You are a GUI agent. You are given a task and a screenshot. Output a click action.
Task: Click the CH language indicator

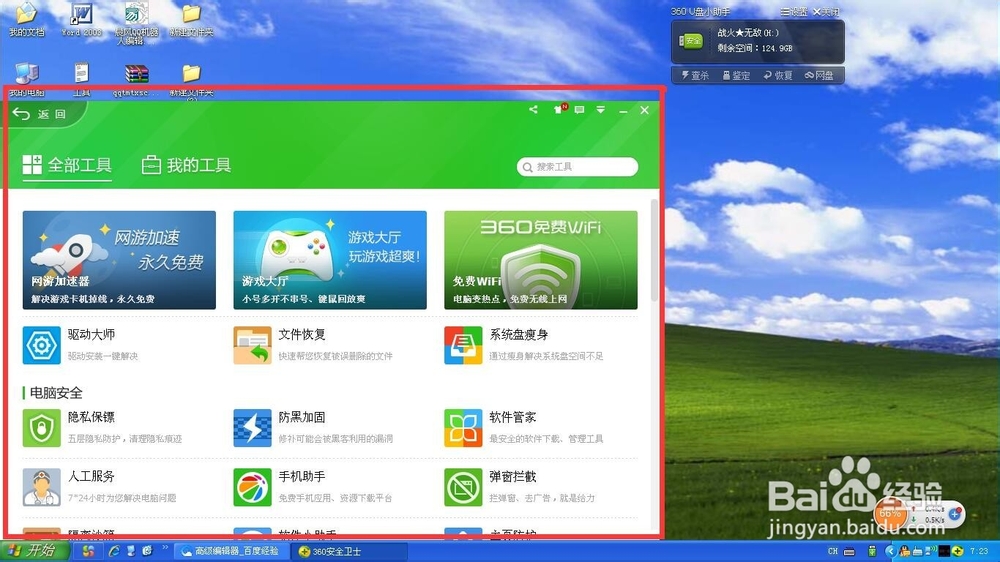tap(832, 551)
